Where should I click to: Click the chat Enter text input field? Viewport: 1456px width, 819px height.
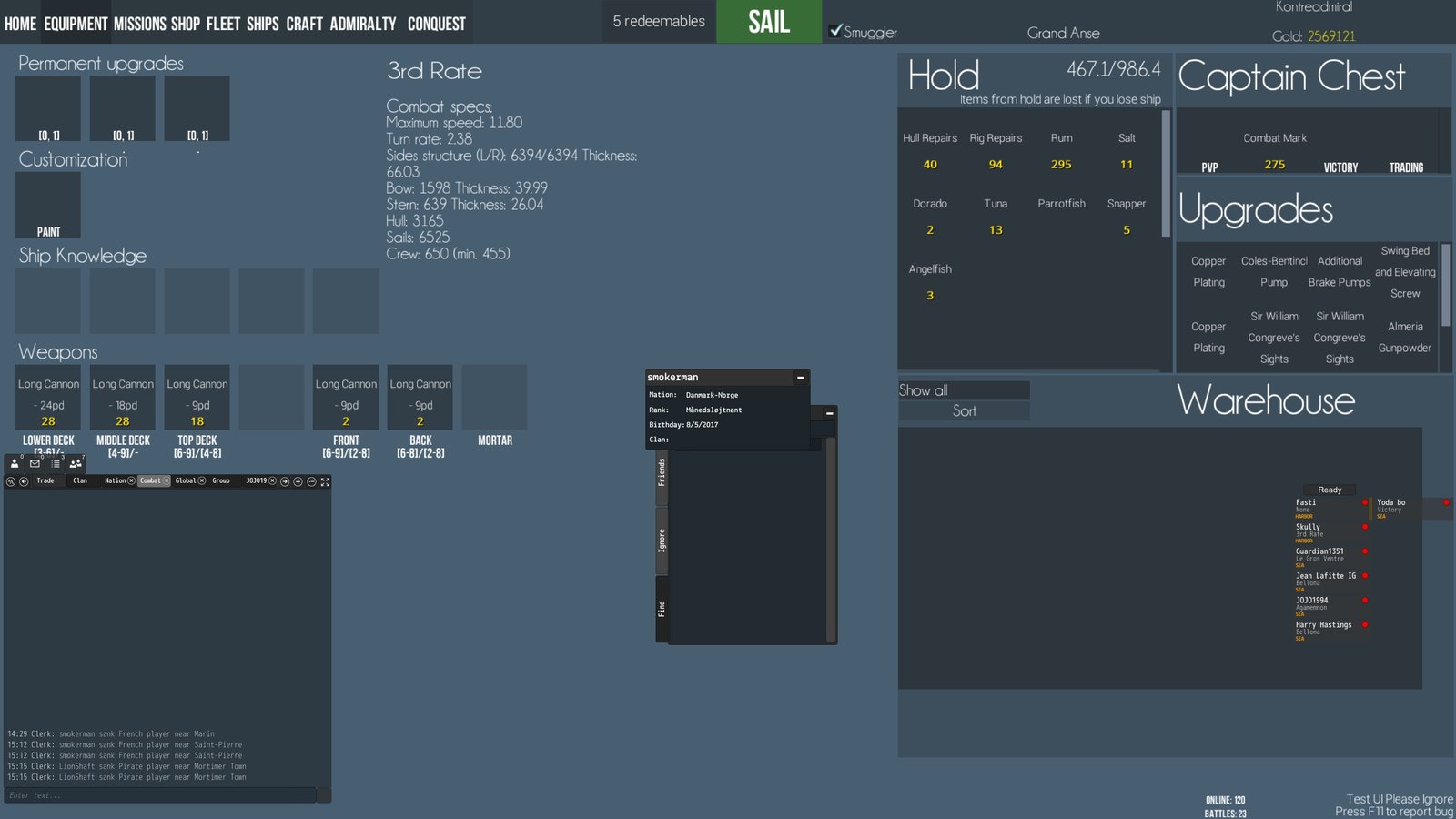pyautogui.click(x=160, y=795)
